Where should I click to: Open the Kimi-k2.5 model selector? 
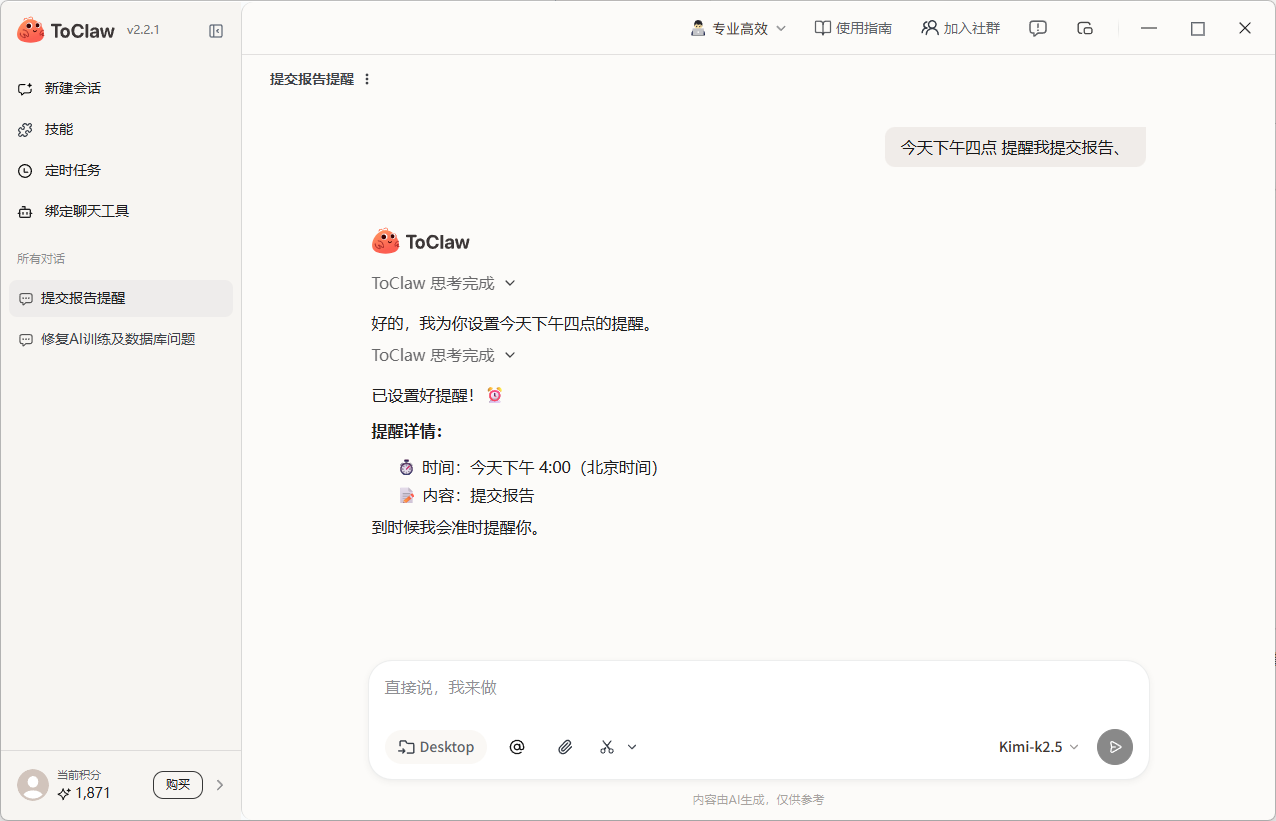[x=1040, y=747]
